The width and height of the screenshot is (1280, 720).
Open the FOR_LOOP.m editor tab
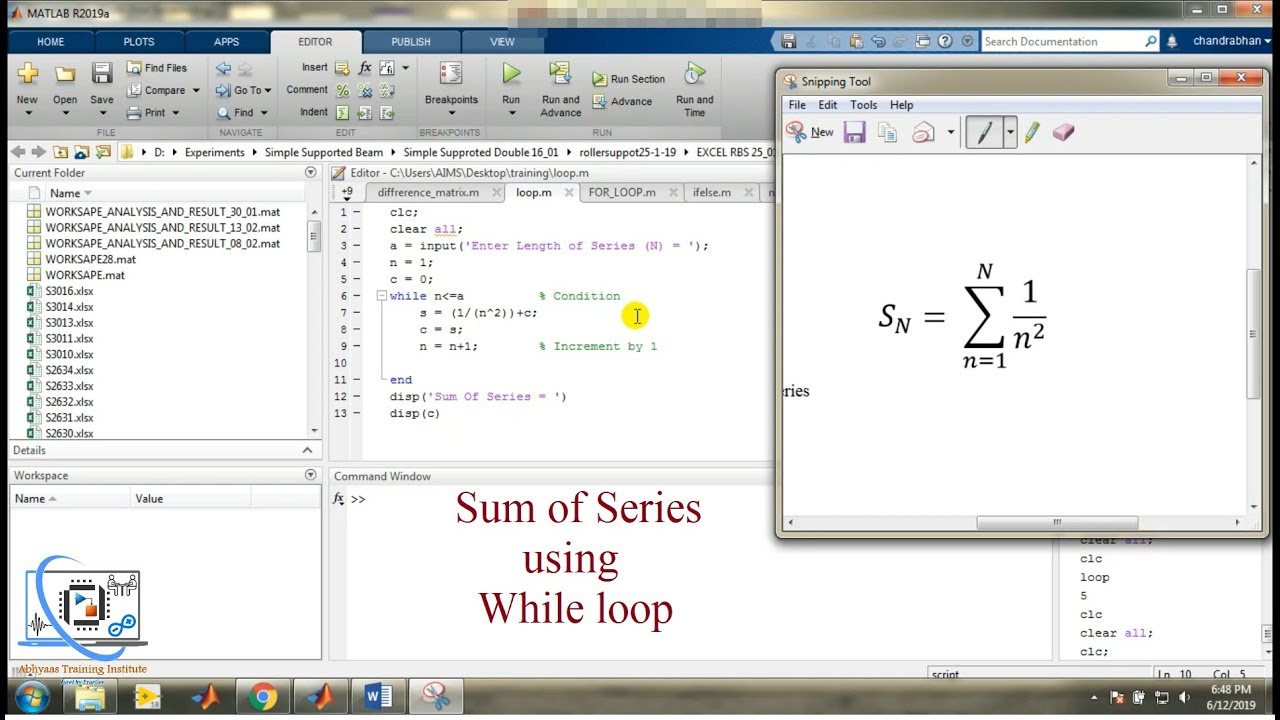pos(621,193)
